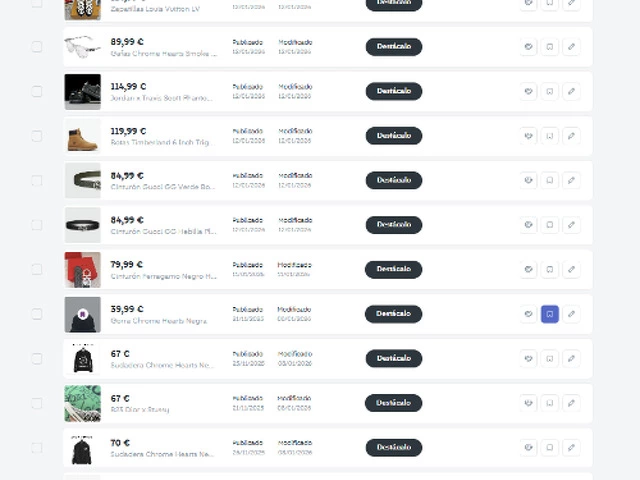Edit the Gafas Chrome Hearts listing via pencil icon
Viewport: 640px width, 480px height.
click(571, 47)
